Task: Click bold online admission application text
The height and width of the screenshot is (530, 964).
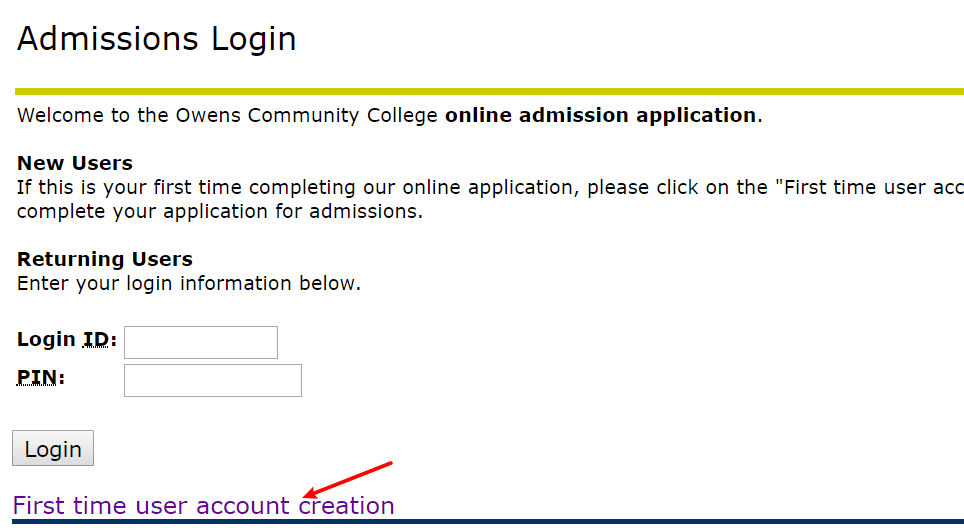Action: click(x=601, y=115)
